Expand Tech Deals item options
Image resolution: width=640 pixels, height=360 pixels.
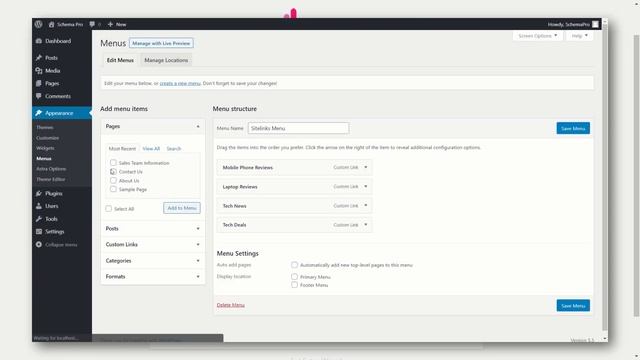coord(366,225)
